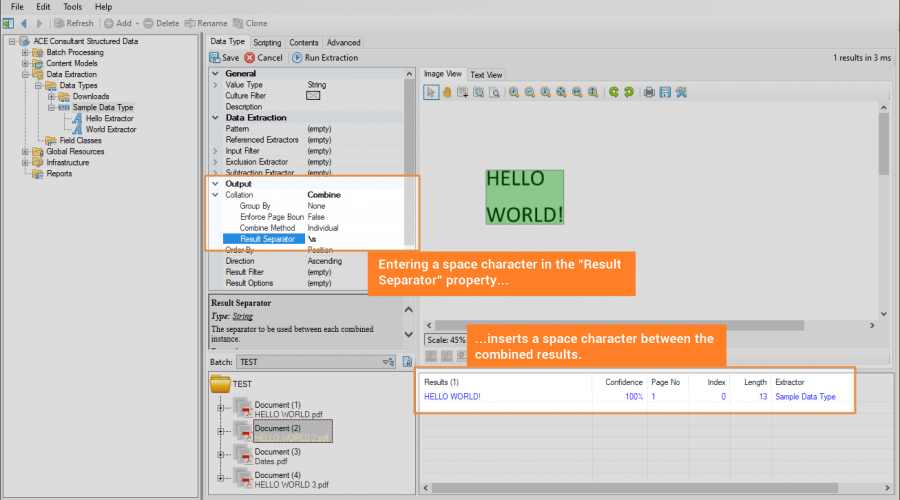Select the pointer arrow tool in Image View

point(431,92)
